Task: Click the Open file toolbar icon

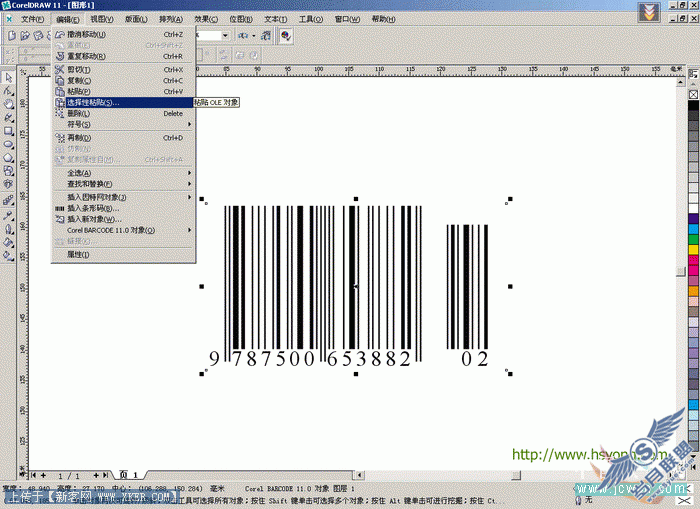Action: (x=25, y=35)
